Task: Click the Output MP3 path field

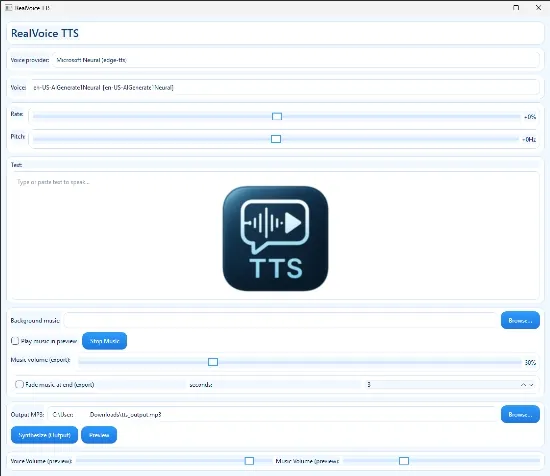Action: click(272, 414)
